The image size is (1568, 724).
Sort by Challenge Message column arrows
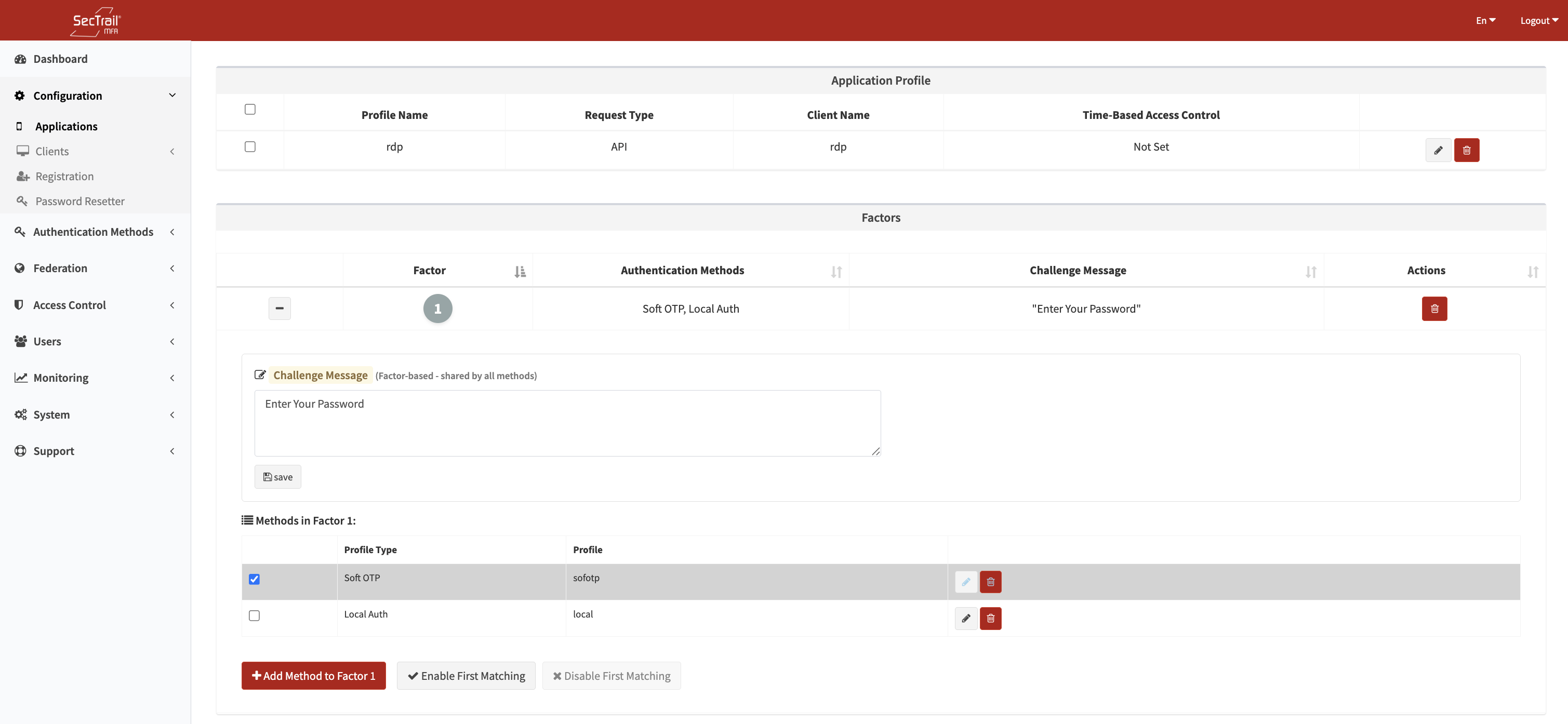coord(1310,271)
